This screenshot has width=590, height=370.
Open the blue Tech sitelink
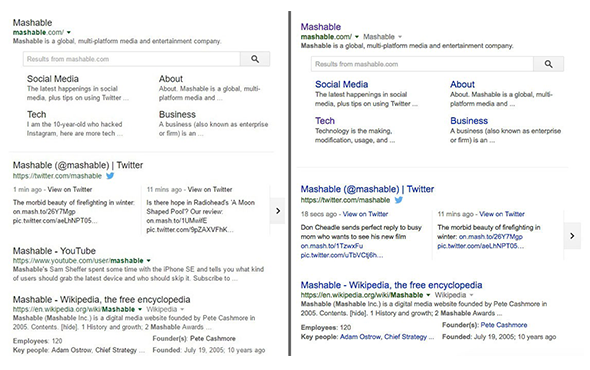325,121
